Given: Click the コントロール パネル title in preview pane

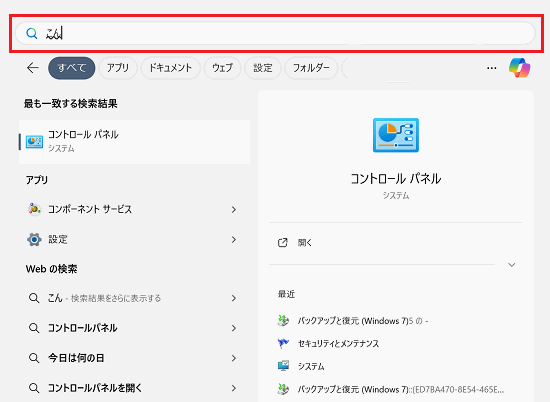Looking at the screenshot, I should tap(396, 179).
